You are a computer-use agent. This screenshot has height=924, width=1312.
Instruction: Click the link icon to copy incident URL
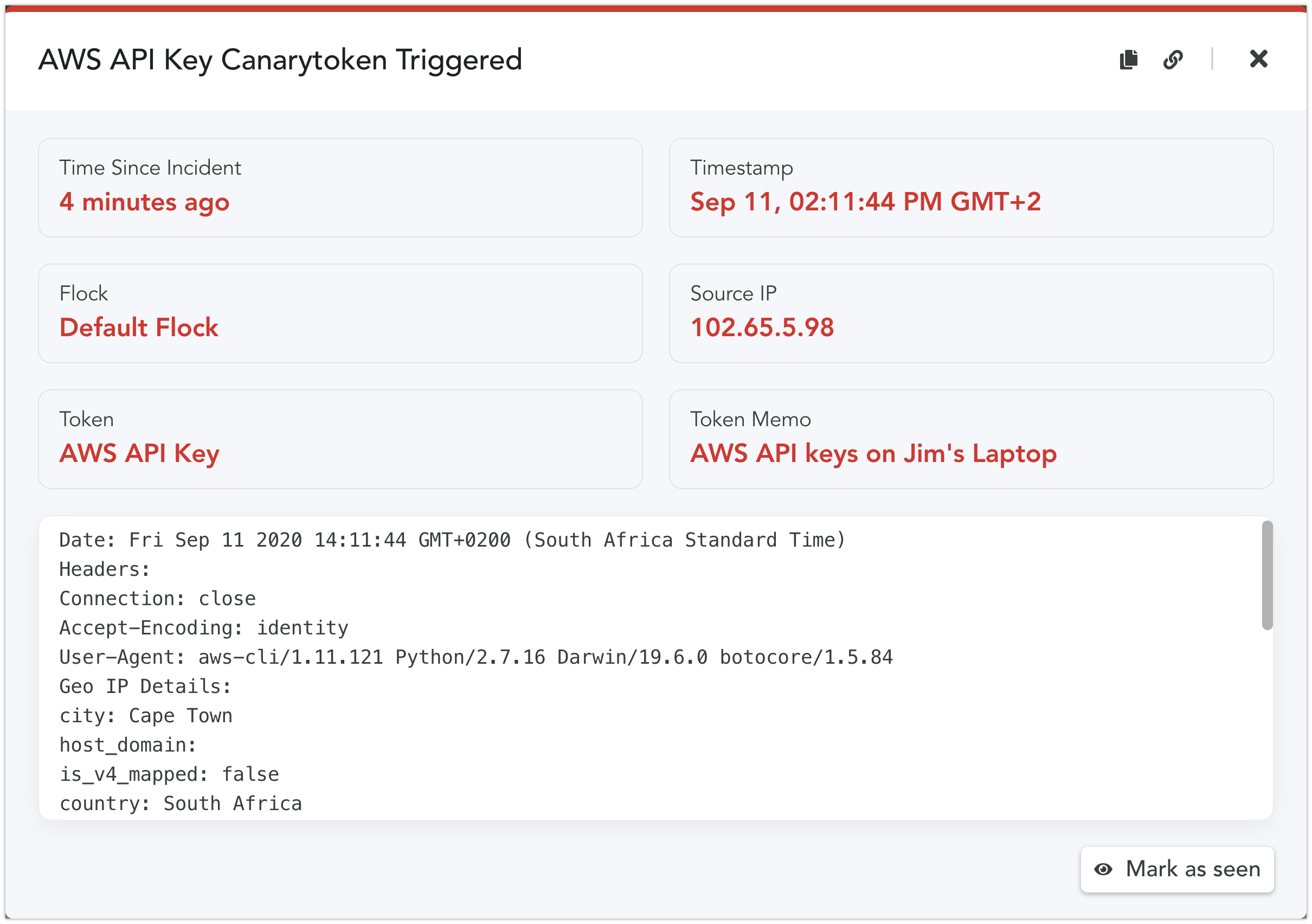[1173, 60]
